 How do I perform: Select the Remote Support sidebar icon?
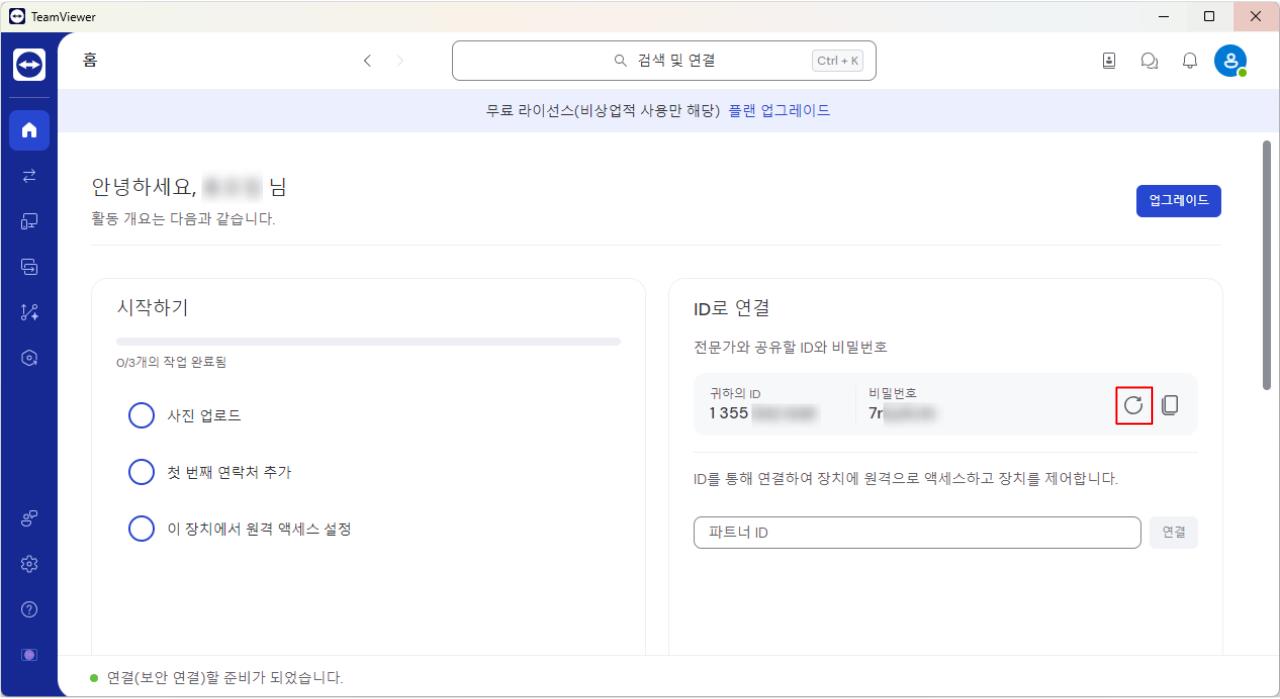click(29, 176)
